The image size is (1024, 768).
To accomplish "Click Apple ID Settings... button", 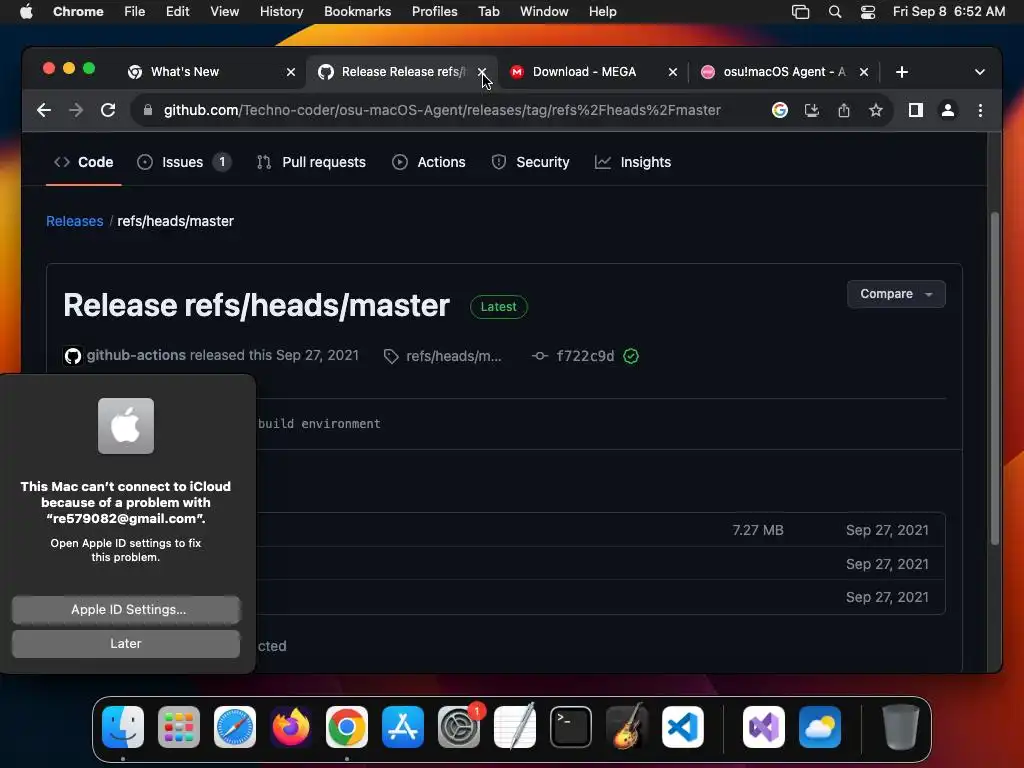I will click(126, 609).
